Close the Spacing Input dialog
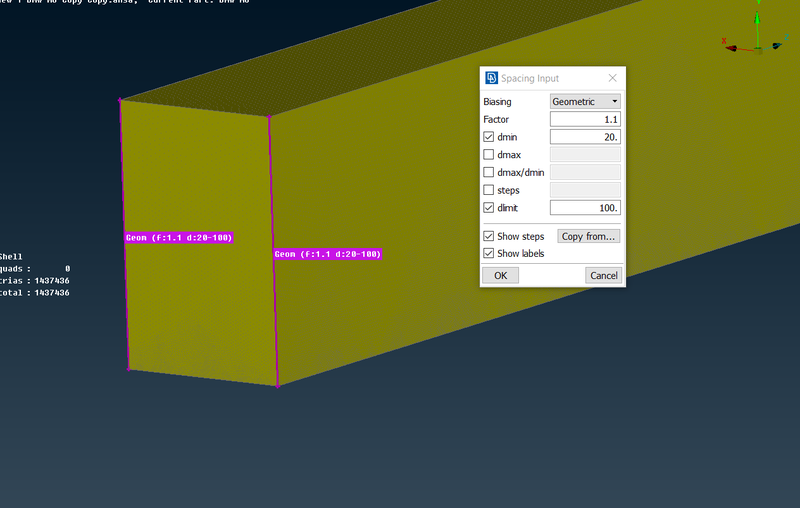Viewport: 800px width, 508px height. pos(612,78)
